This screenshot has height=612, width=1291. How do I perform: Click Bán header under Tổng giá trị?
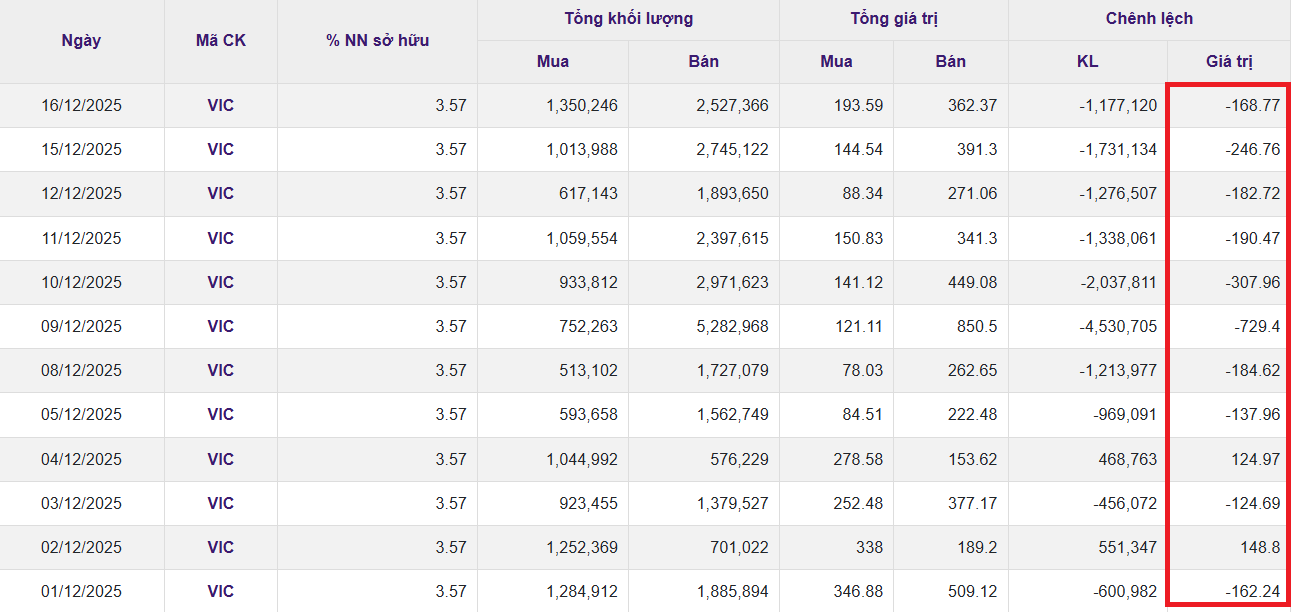coord(950,61)
